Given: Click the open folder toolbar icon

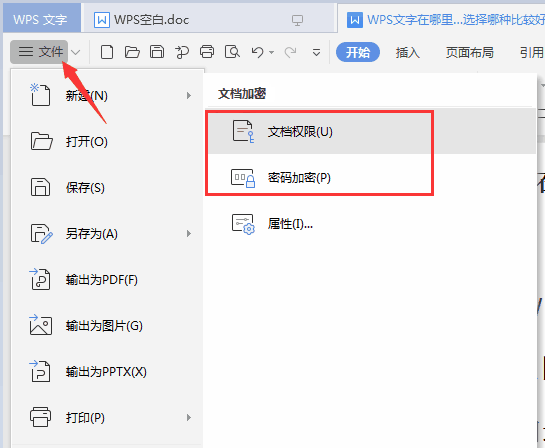Looking at the screenshot, I should point(132,52).
